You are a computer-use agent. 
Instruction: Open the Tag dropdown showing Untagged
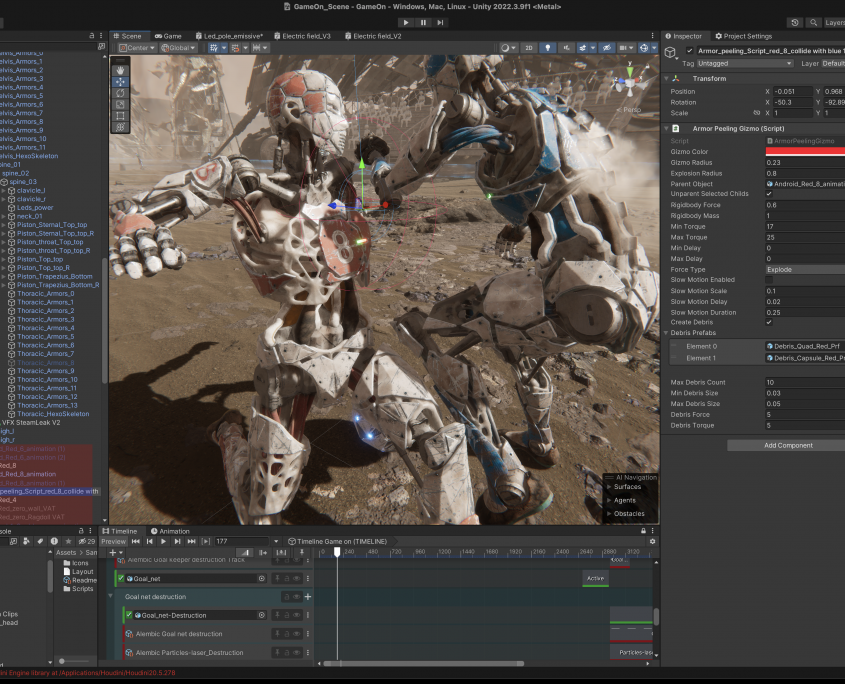[745, 63]
